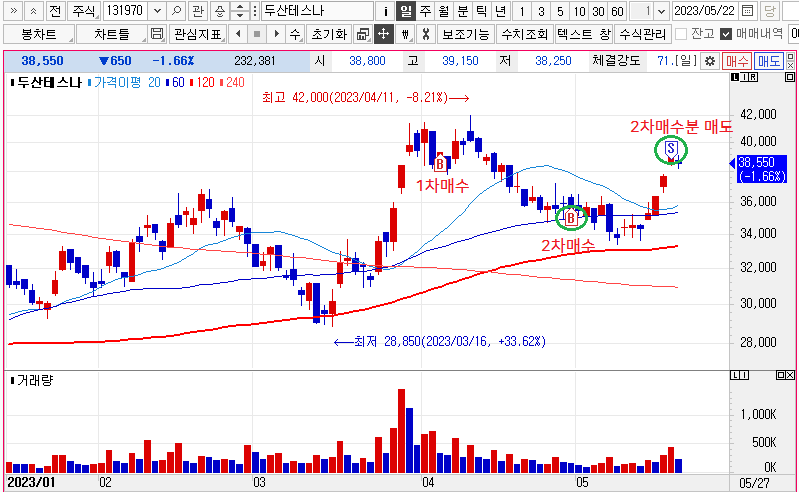The width and height of the screenshot is (799, 492).
Task: Click the stock code up/down stepper
Action: click(239, 11)
